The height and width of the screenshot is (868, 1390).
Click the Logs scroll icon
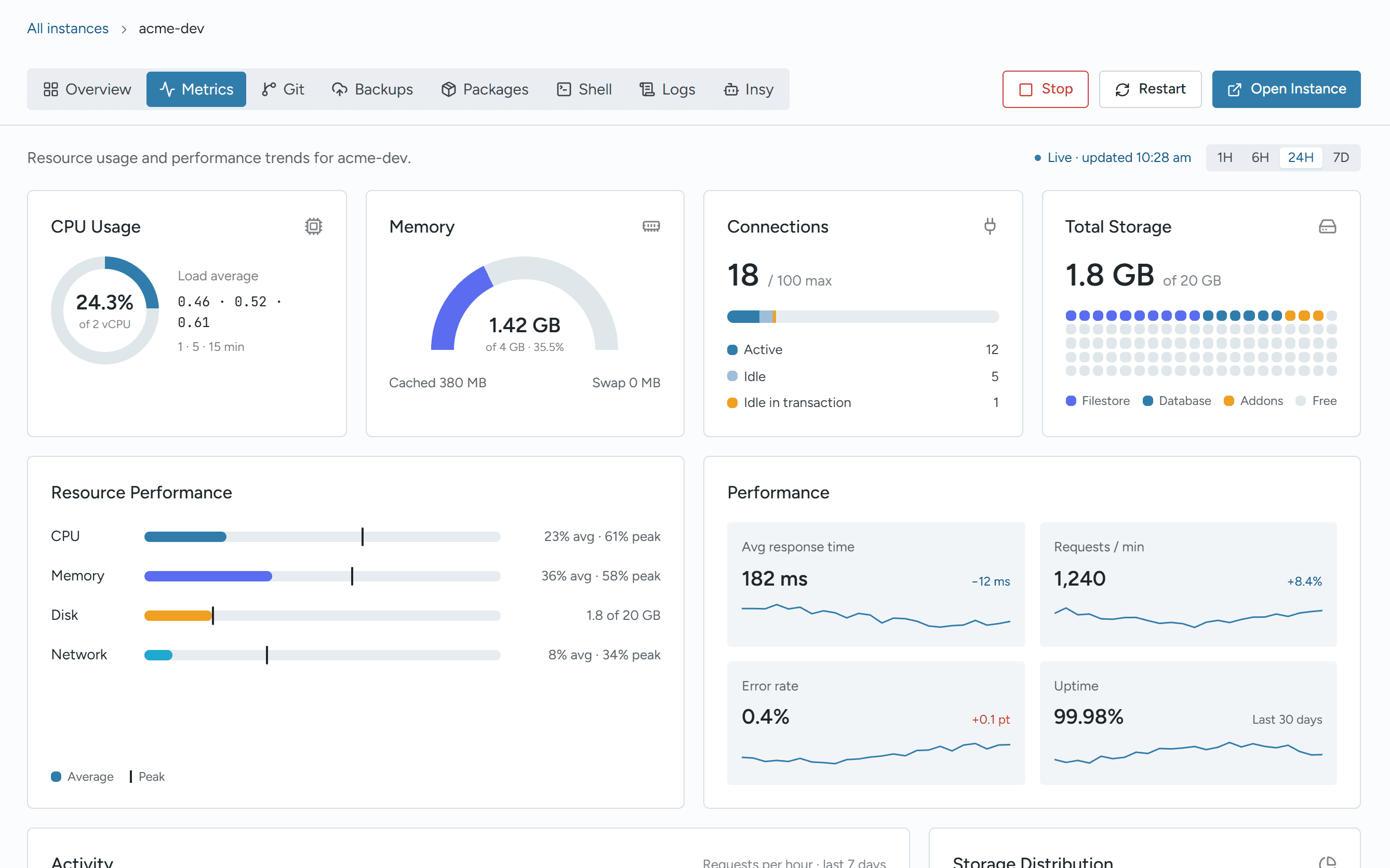coord(647,89)
